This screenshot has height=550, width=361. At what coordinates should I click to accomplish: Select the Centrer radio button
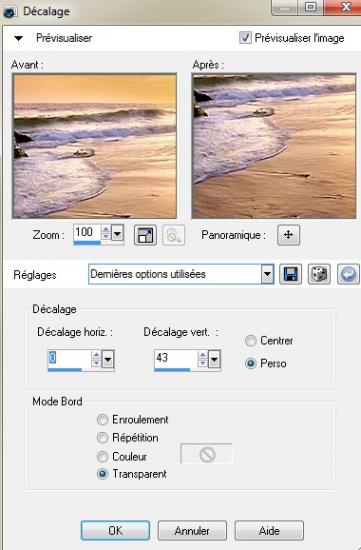(250, 341)
